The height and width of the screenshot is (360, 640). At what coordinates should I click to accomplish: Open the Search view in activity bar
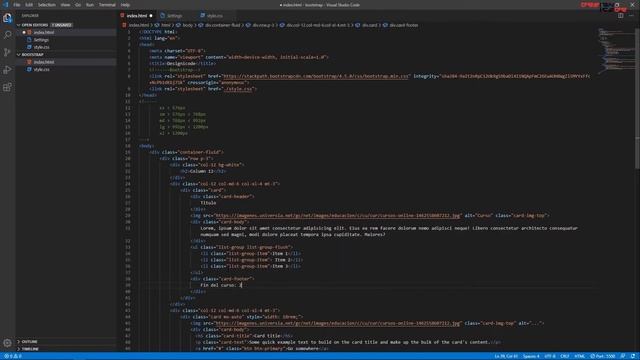[x=7, y=35]
